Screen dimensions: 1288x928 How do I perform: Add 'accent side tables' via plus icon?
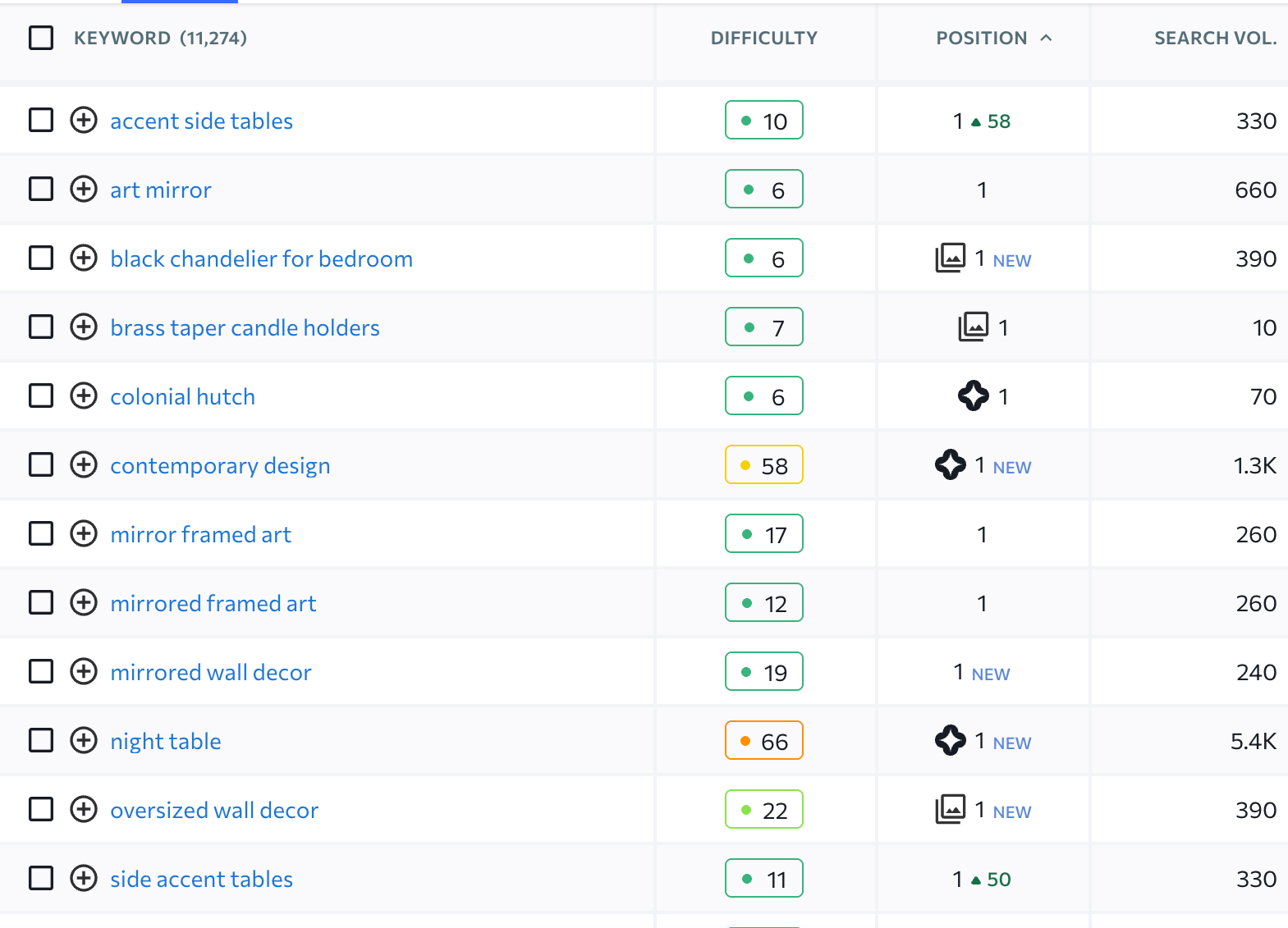click(84, 121)
